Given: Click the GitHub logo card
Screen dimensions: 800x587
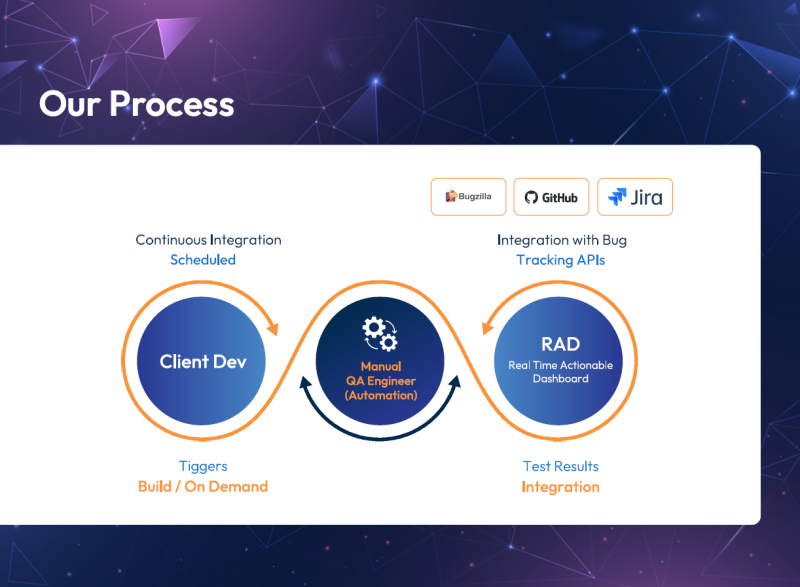Looking at the screenshot, I should point(551,197).
